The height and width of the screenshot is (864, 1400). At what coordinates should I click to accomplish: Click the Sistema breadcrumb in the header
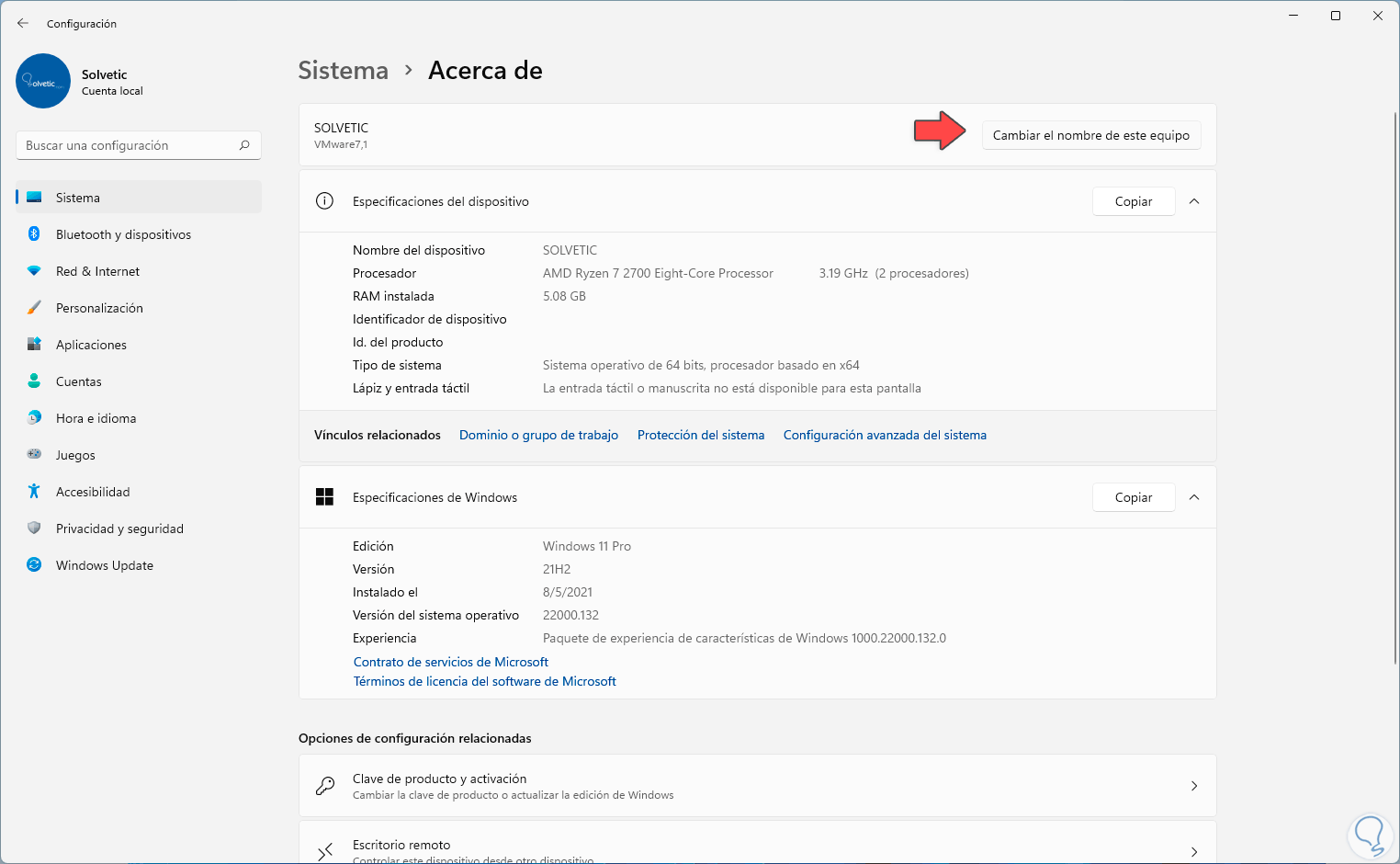(344, 71)
